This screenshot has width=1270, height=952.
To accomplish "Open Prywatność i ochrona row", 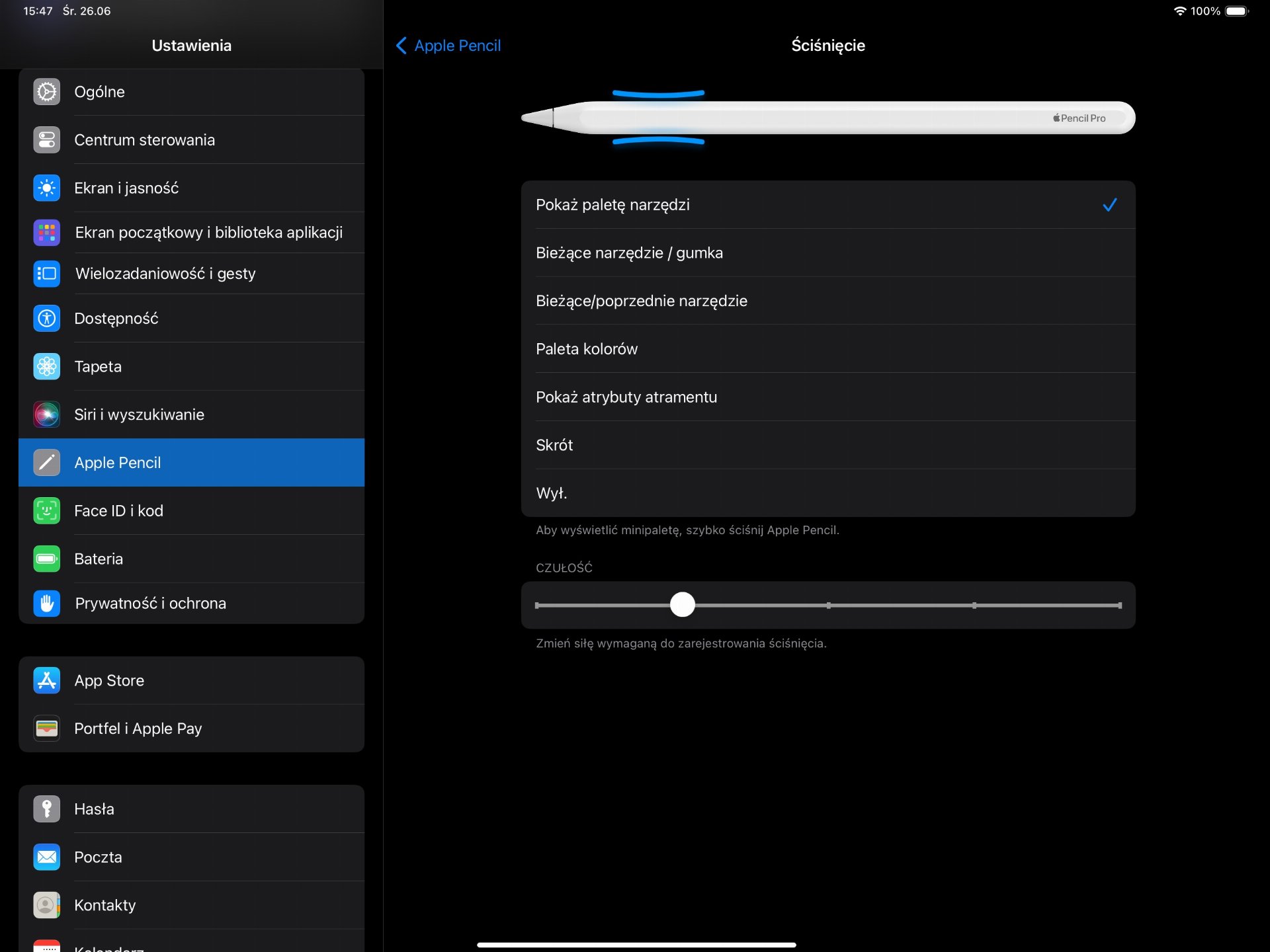I will point(191,604).
